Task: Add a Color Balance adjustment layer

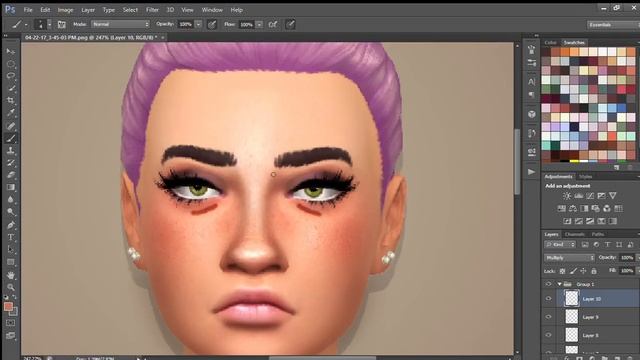Action: click(573, 209)
